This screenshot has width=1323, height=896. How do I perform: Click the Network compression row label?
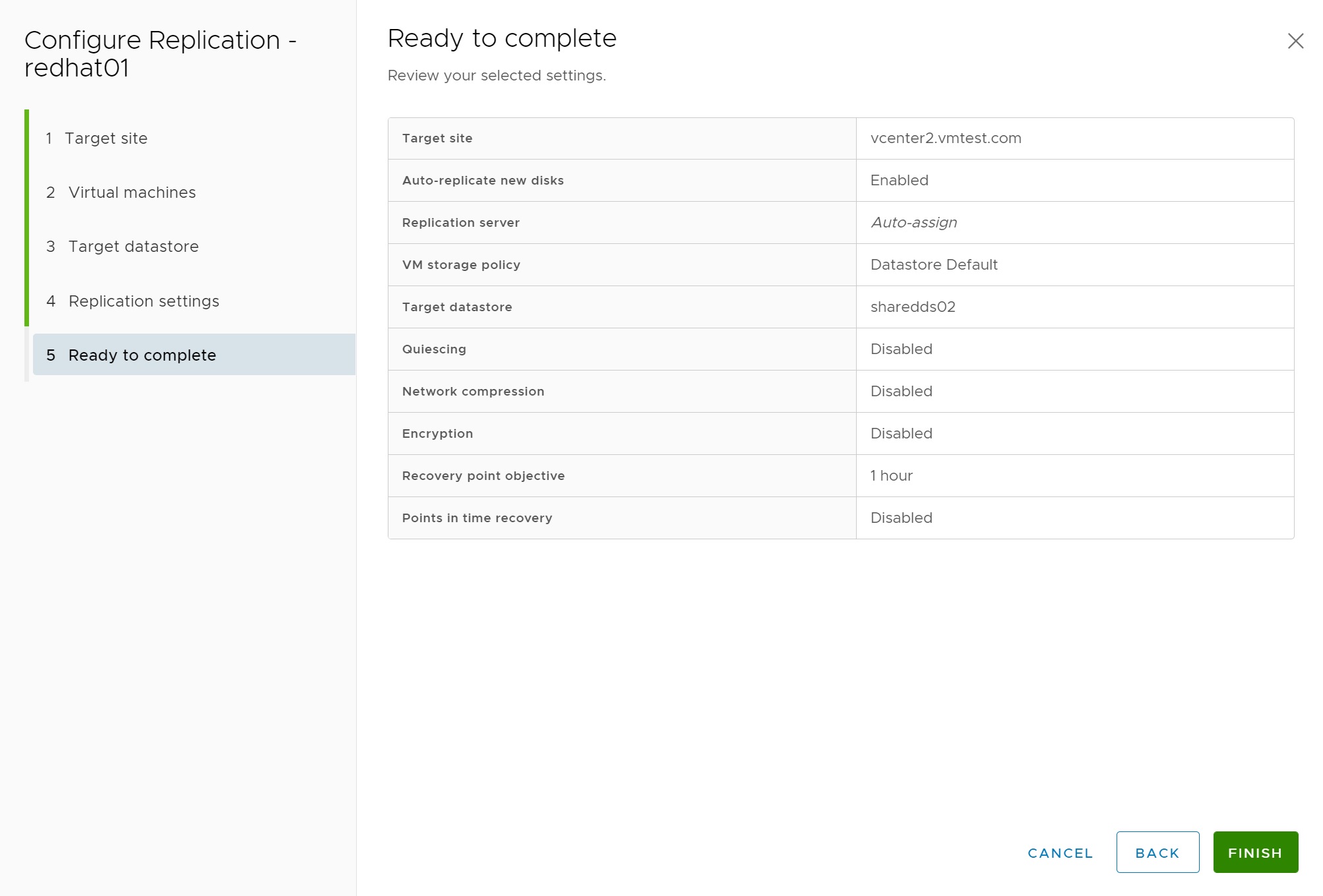pos(473,392)
